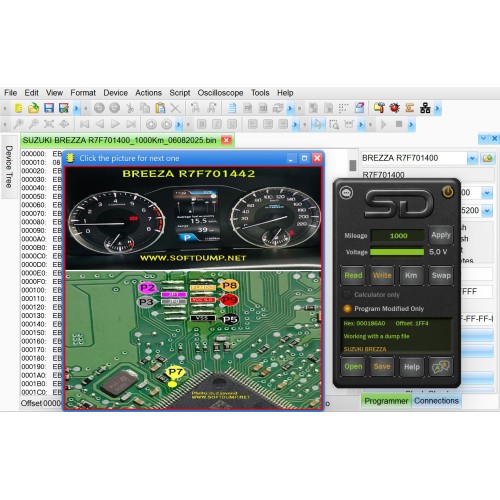Select the Program Modified Only option
This screenshot has height=500, width=500.
click(x=347, y=309)
